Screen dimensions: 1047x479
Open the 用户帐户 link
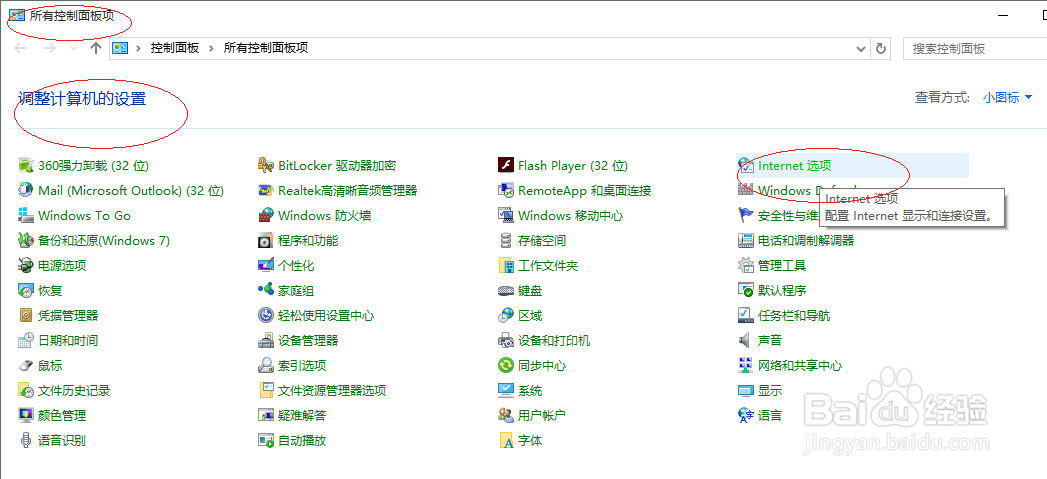point(542,416)
